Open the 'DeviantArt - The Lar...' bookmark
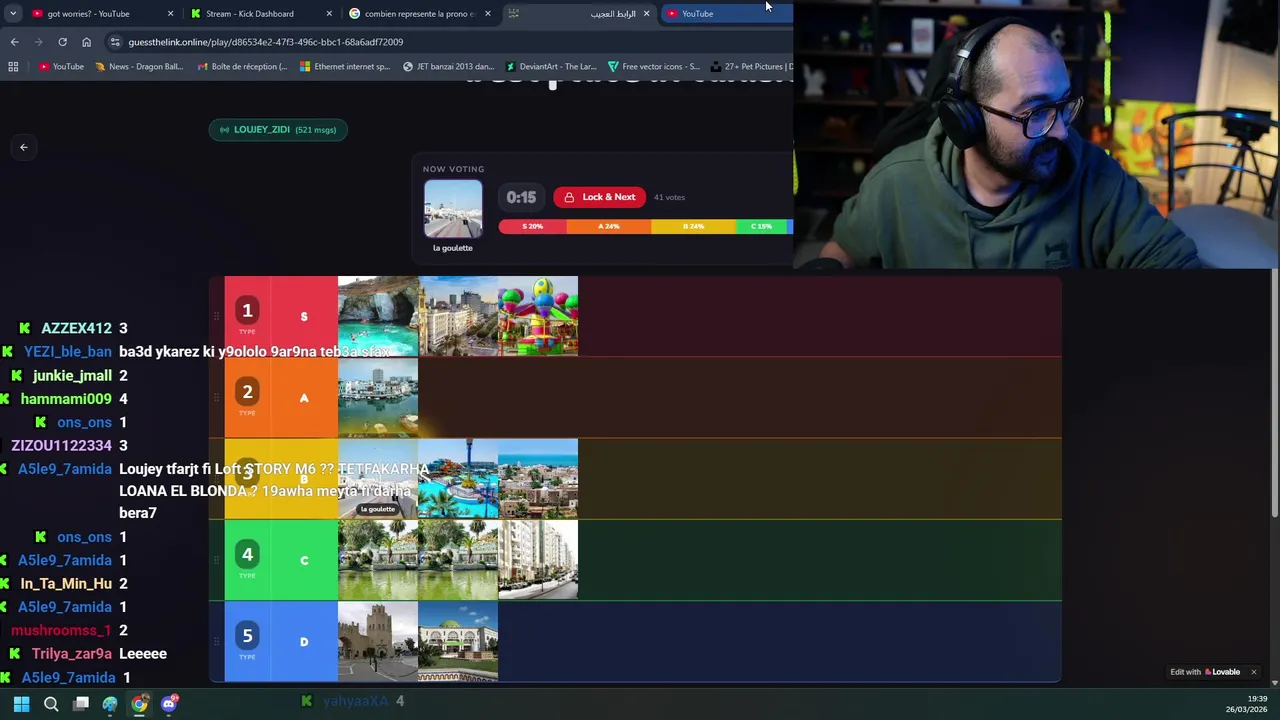Image resolution: width=1280 pixels, height=720 pixels. point(551,67)
